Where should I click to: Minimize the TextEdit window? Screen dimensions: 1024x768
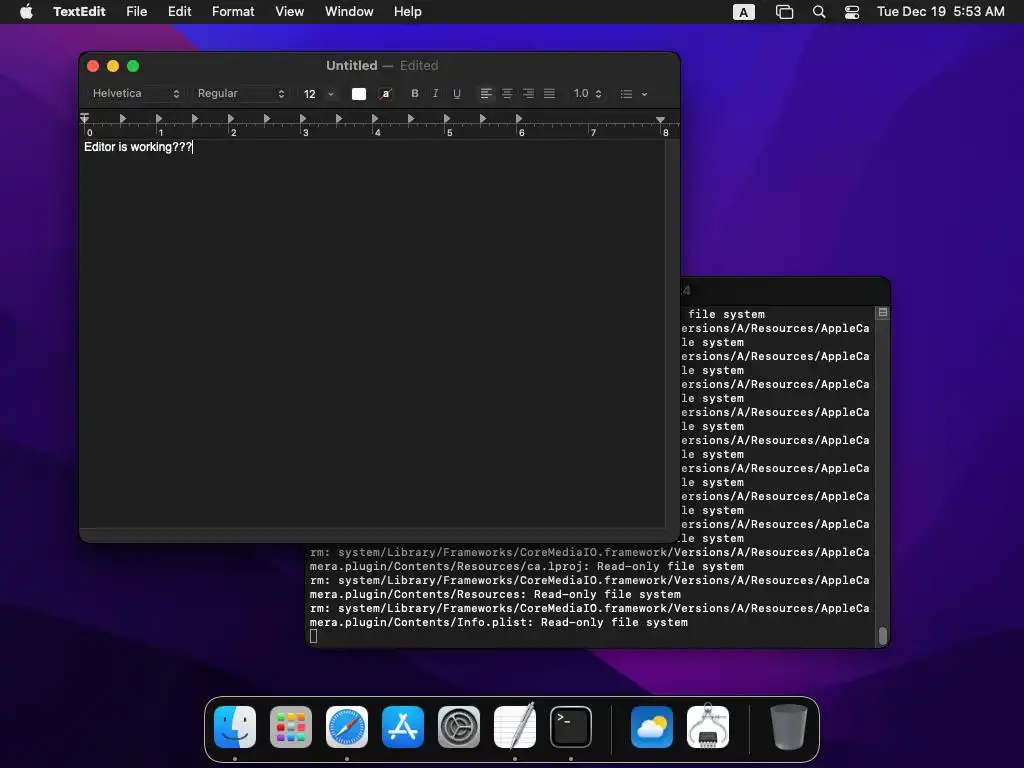pyautogui.click(x=113, y=66)
